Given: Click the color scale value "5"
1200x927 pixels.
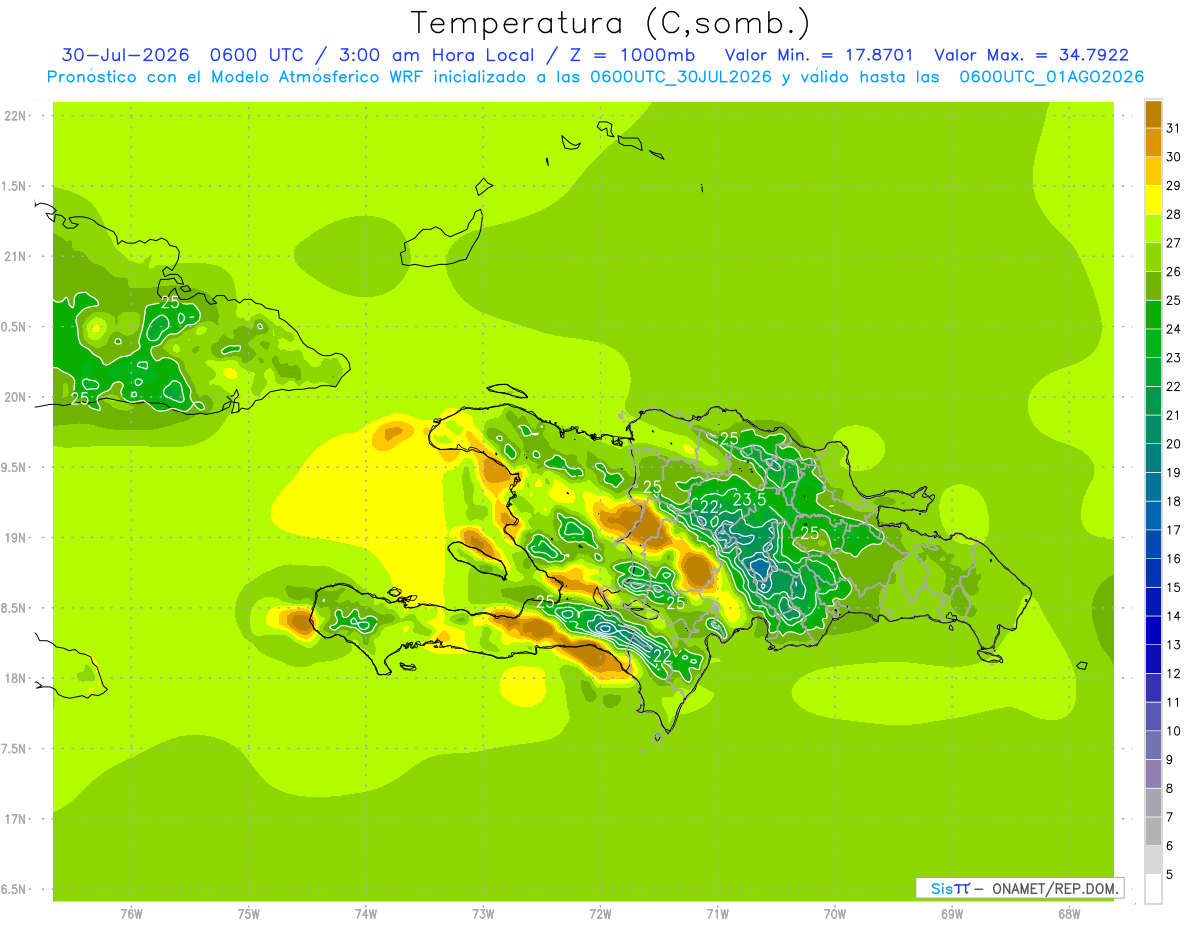Looking at the screenshot, I should click(1170, 875).
